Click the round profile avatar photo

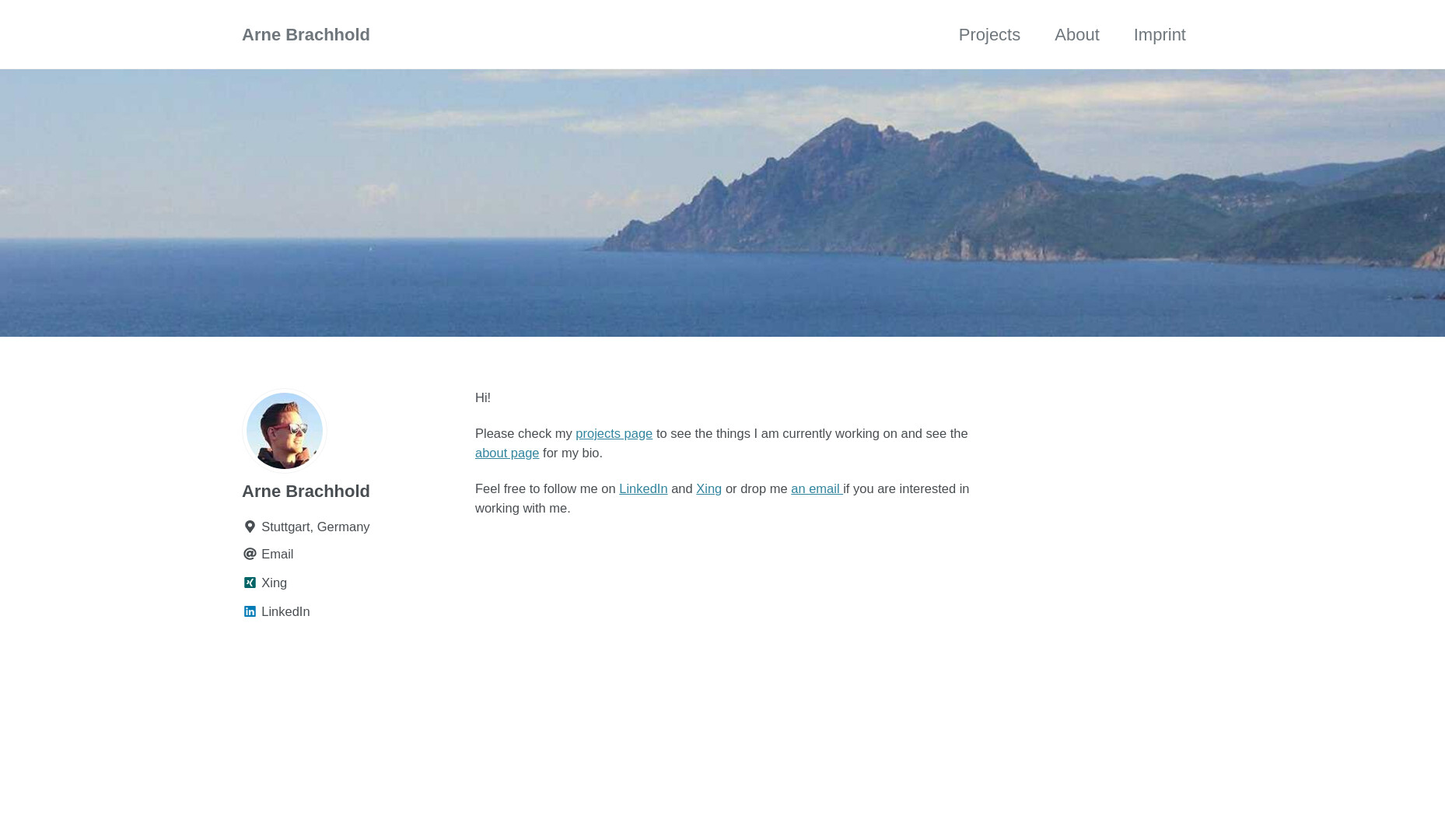point(285,431)
